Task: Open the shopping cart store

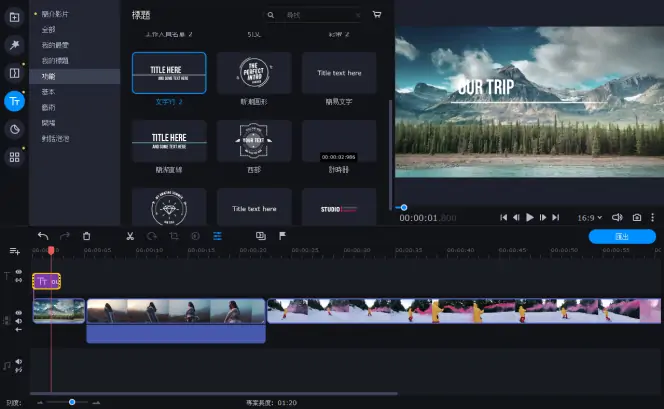Action: coord(376,15)
